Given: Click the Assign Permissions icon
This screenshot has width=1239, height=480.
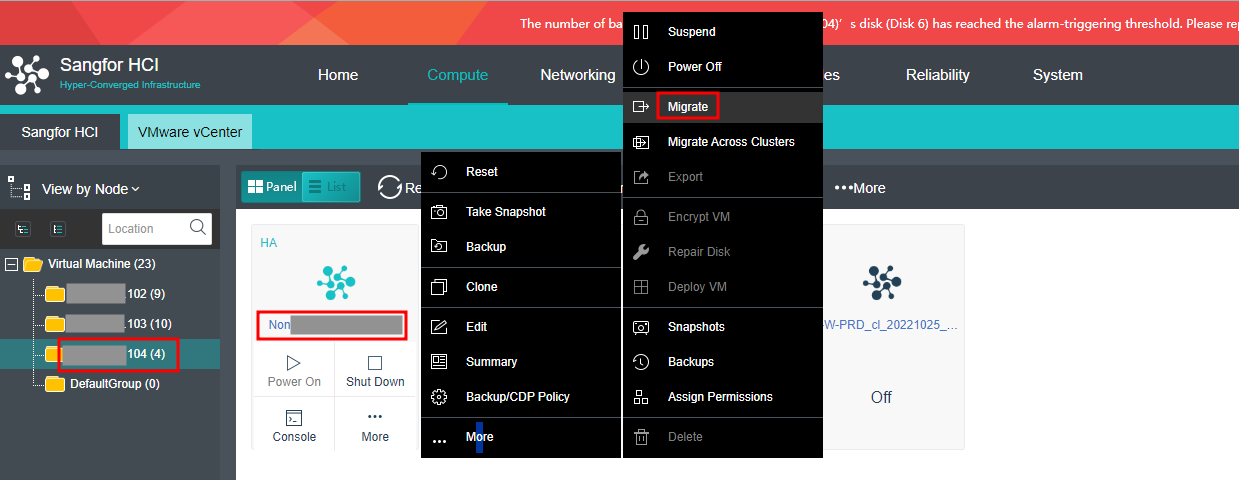Looking at the screenshot, I should click(641, 397).
